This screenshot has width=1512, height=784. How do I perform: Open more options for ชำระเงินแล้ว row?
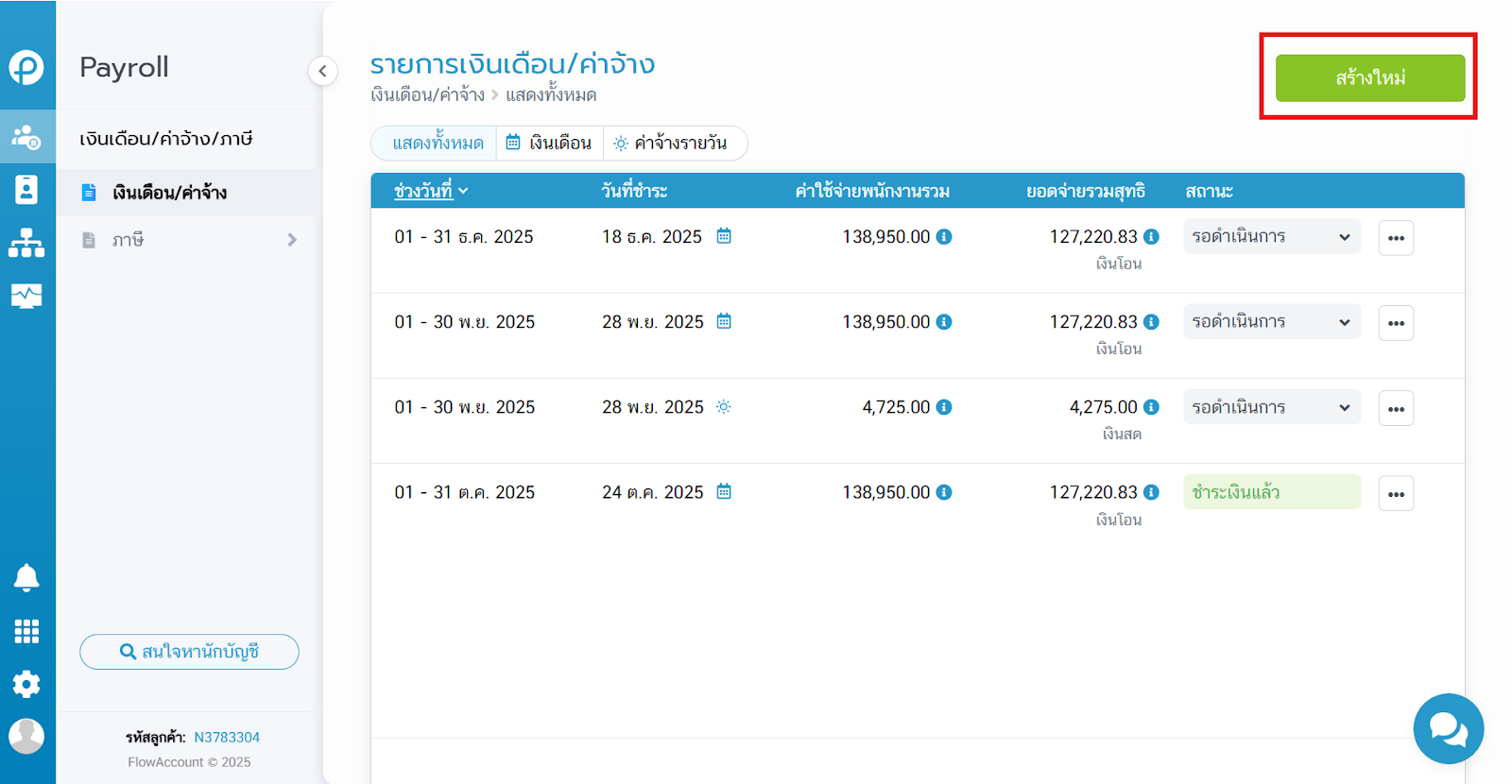pyautogui.click(x=1395, y=493)
